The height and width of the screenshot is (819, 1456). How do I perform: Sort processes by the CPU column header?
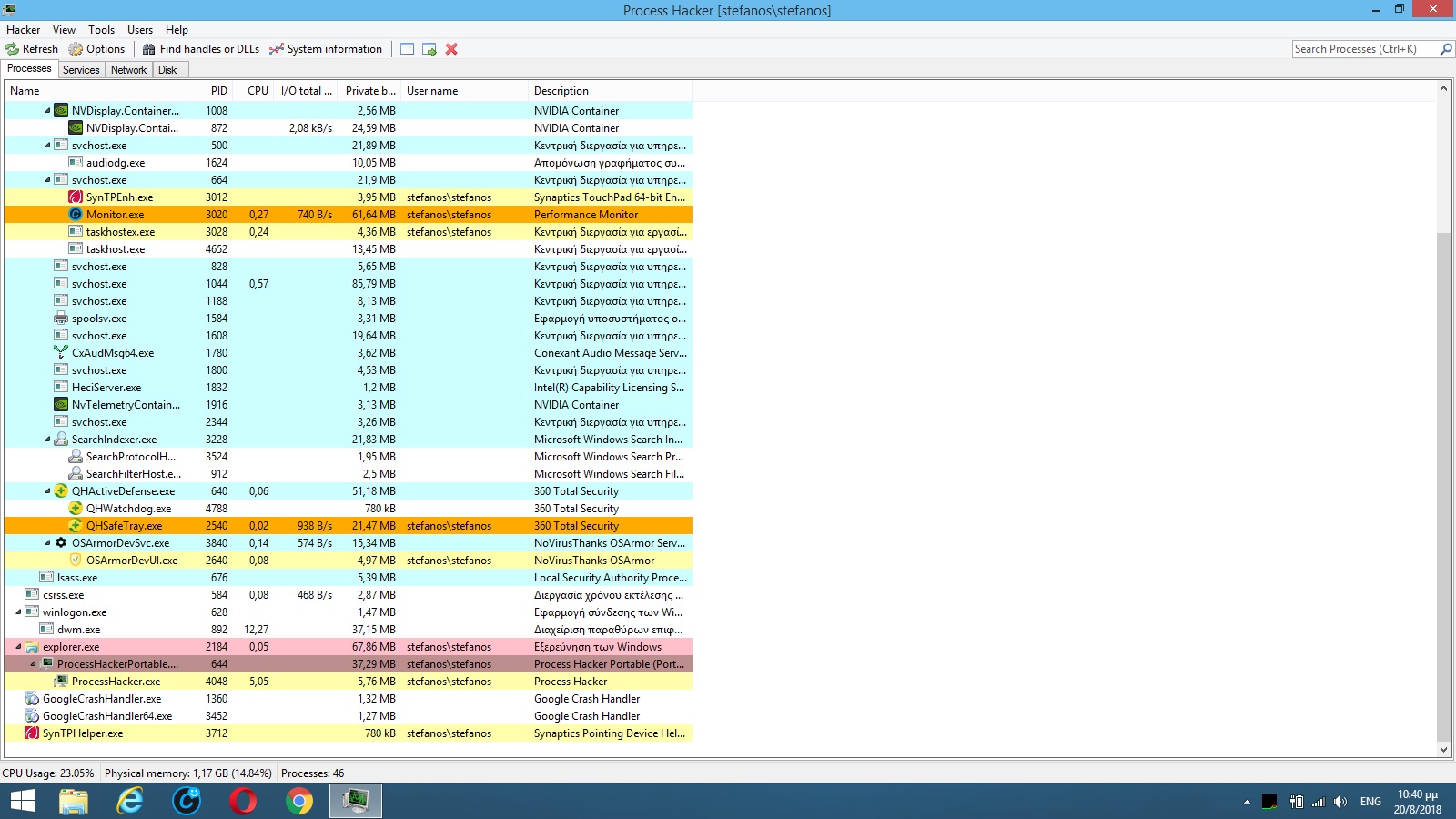(x=258, y=91)
